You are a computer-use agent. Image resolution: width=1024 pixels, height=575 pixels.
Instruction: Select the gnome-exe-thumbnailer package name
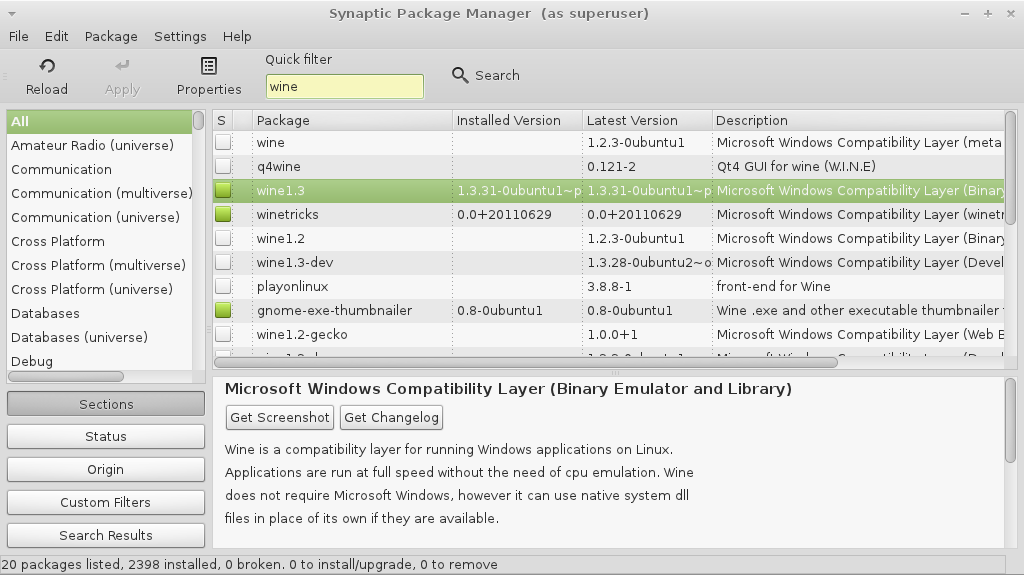click(334, 310)
